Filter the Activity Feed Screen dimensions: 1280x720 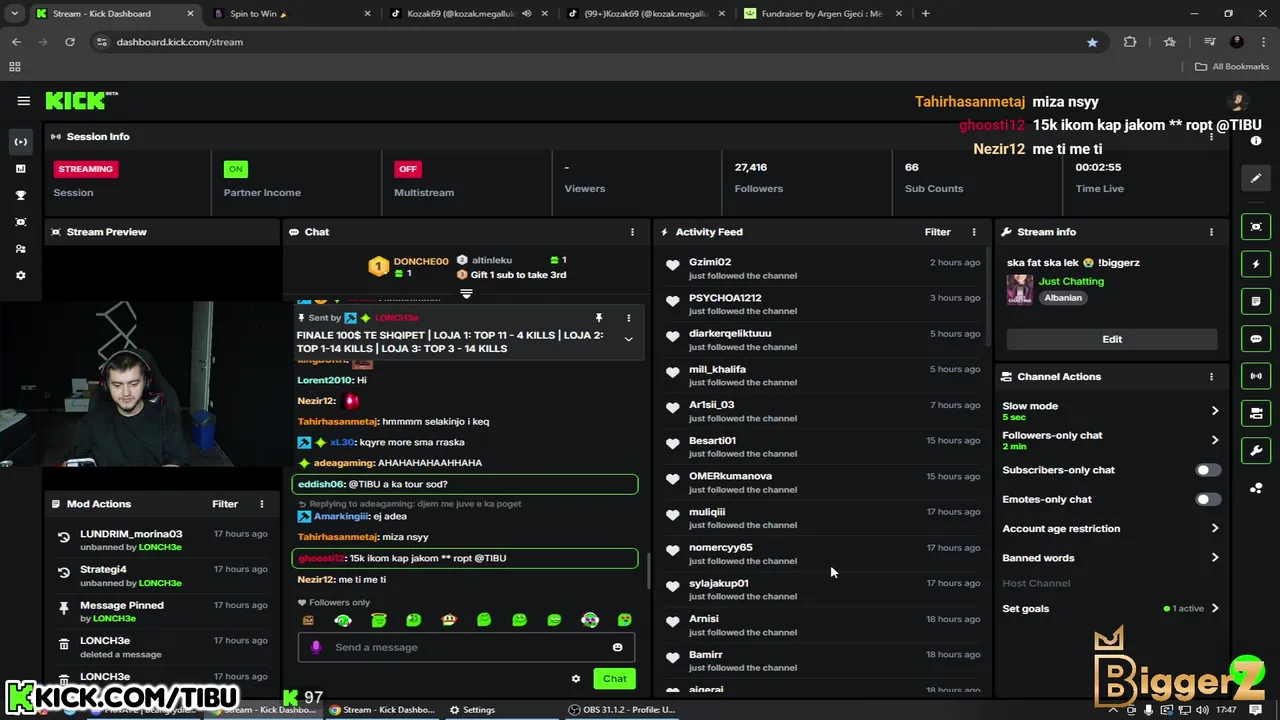937,232
